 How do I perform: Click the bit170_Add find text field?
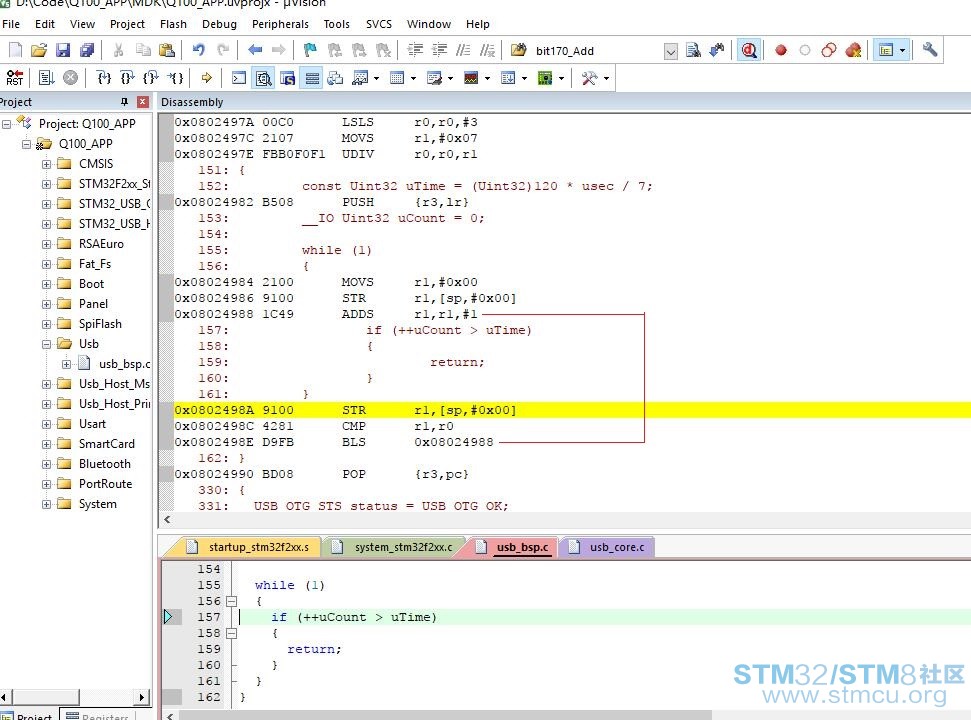tap(597, 51)
